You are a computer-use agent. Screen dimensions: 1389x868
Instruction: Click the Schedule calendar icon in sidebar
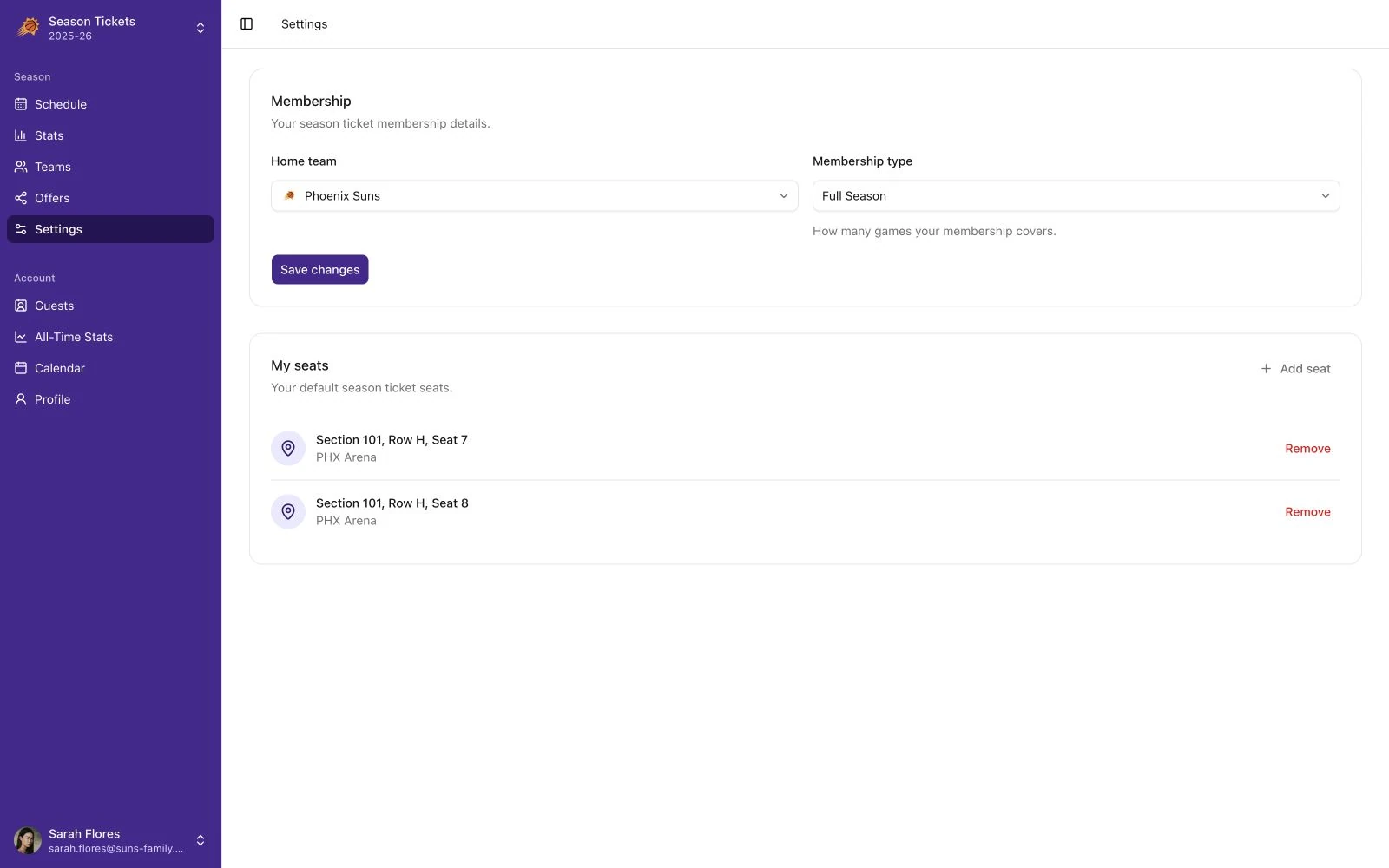pos(21,104)
